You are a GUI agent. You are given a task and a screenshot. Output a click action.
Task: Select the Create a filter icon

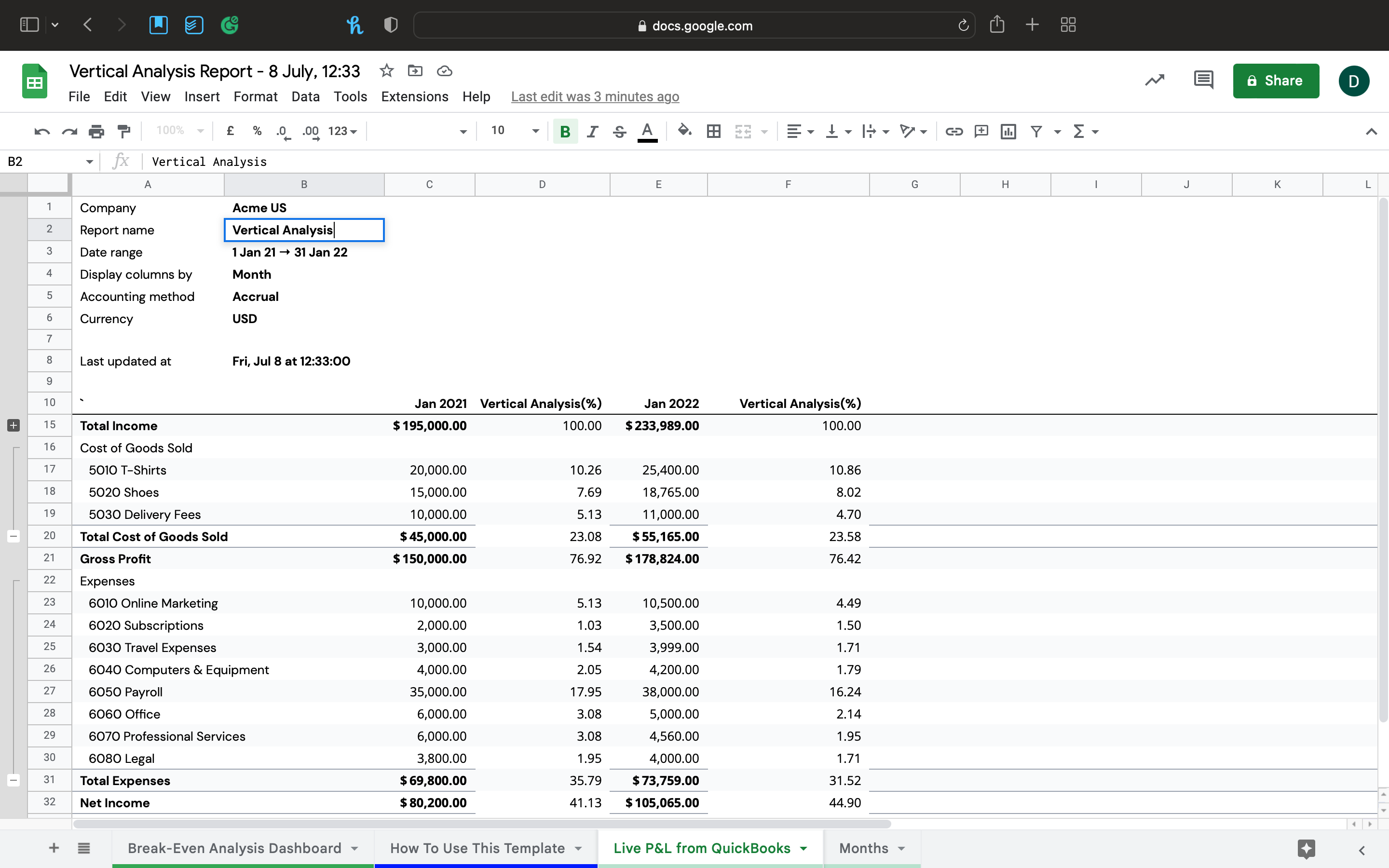[x=1036, y=131]
